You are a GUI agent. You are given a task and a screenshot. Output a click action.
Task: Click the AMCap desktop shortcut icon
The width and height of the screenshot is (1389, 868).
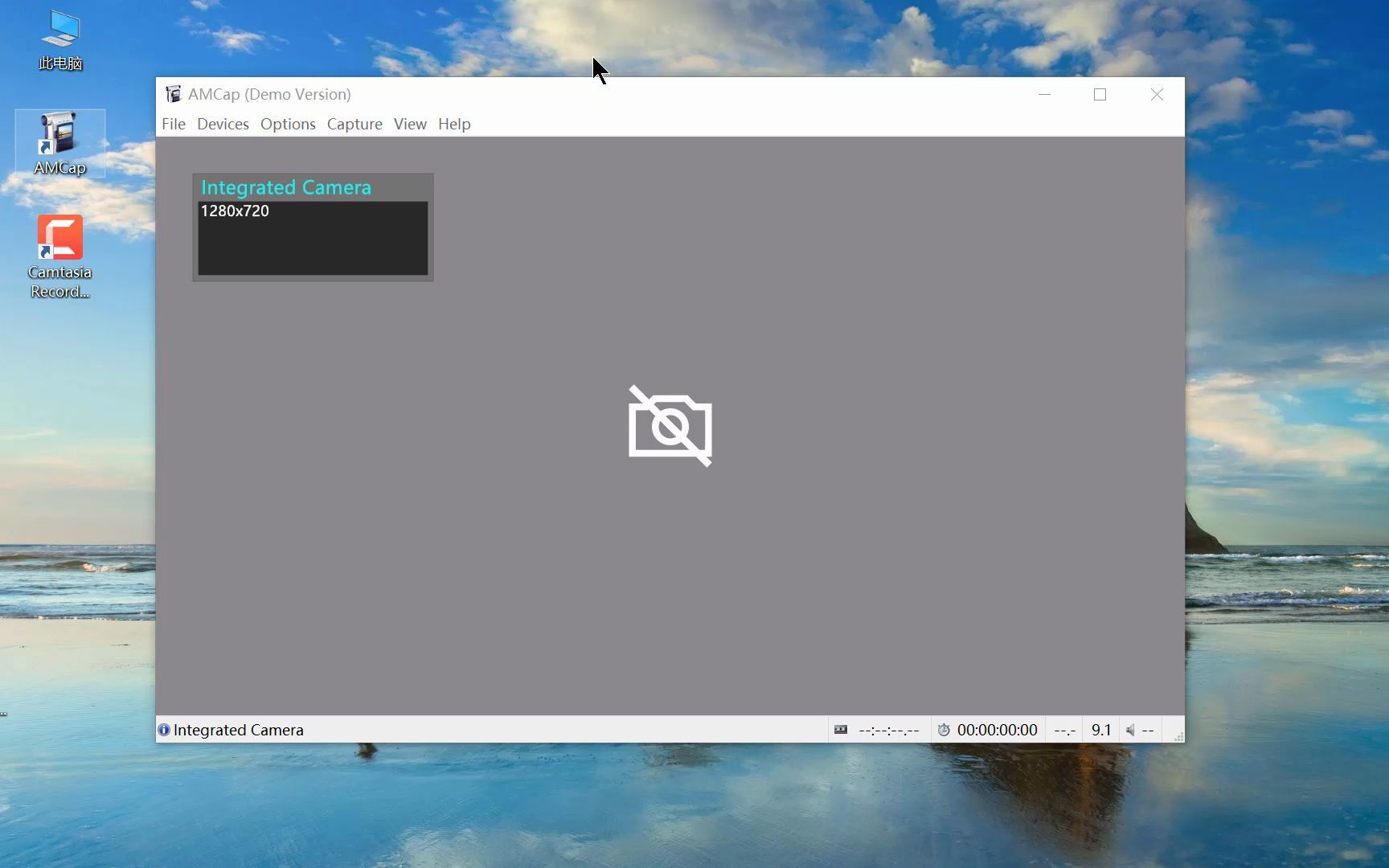(x=59, y=143)
